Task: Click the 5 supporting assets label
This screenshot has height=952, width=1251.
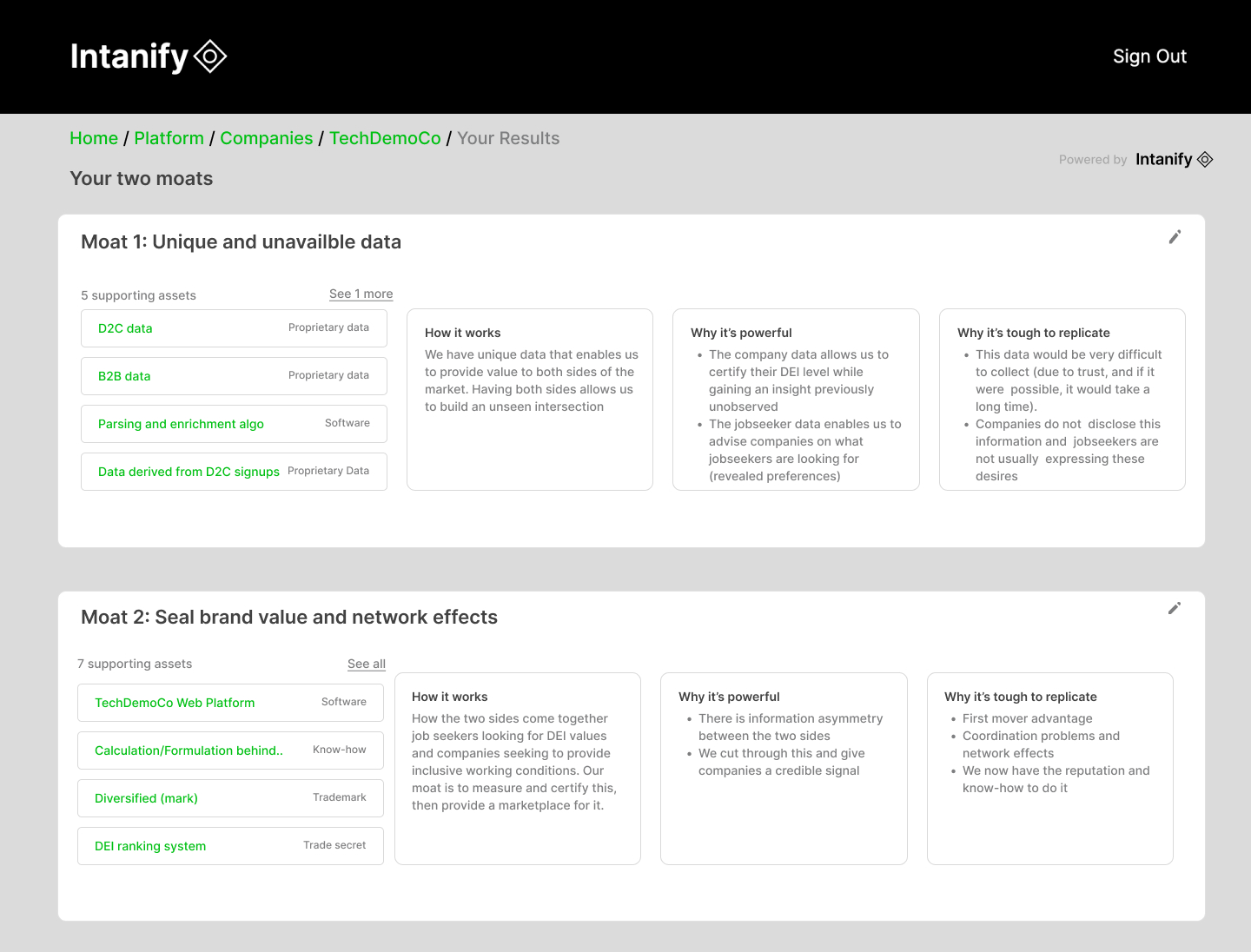Action: [x=138, y=295]
